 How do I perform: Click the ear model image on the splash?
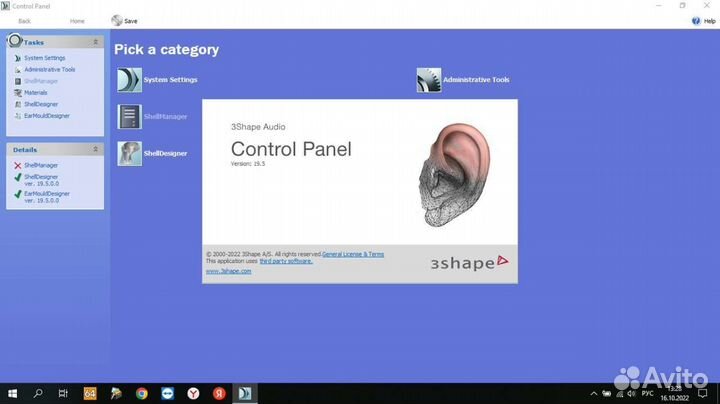(454, 174)
